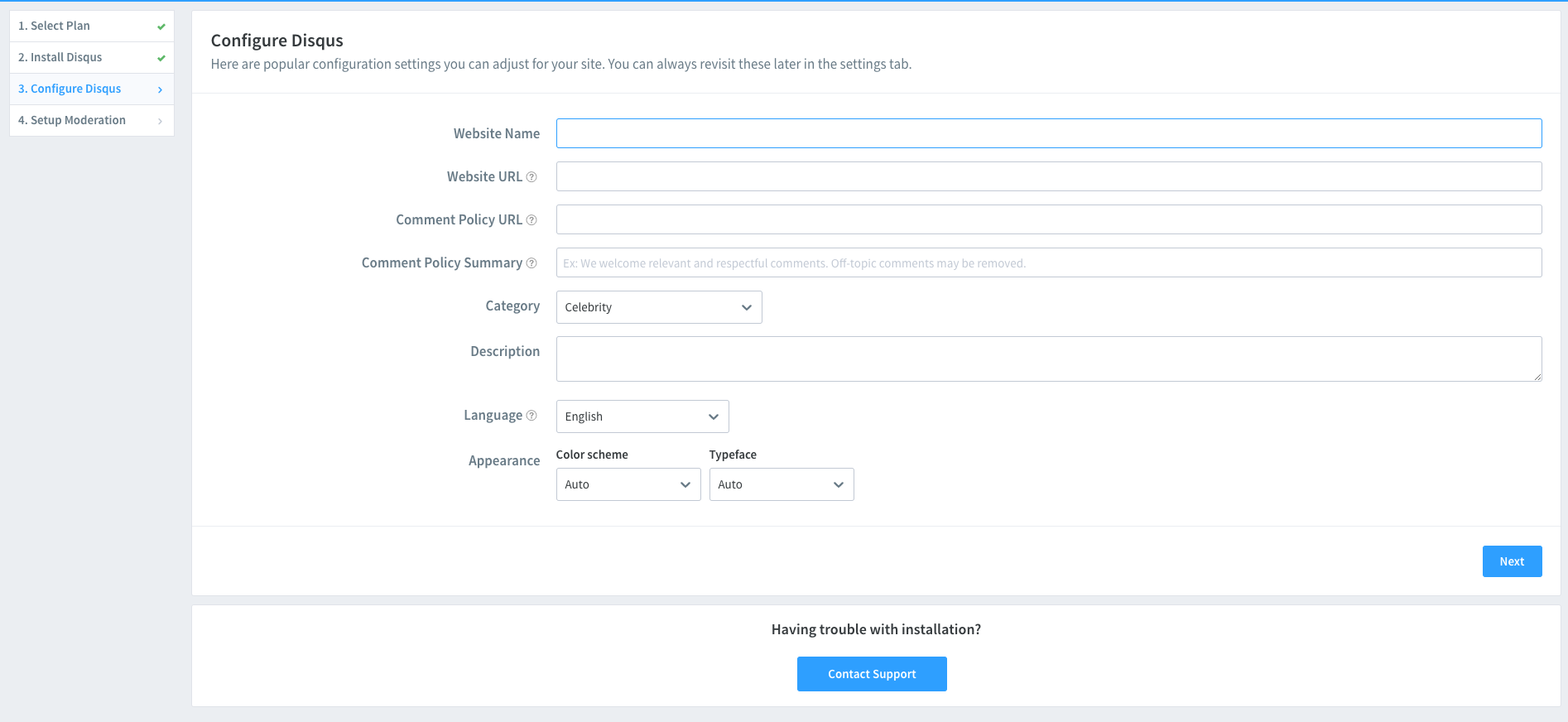The width and height of the screenshot is (1568, 722).
Task: Click chevron arrow beside Configure Disqus
Action: (160, 89)
